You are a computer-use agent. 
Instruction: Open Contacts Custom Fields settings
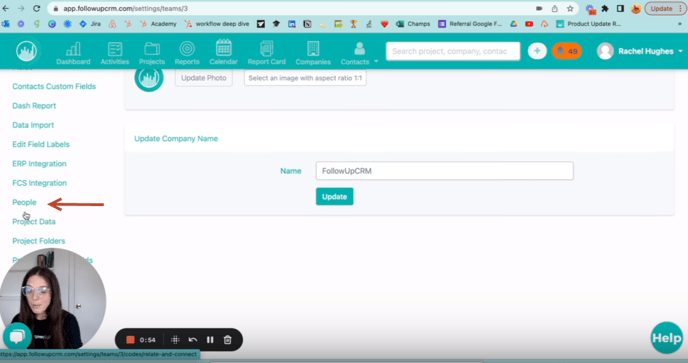54,86
